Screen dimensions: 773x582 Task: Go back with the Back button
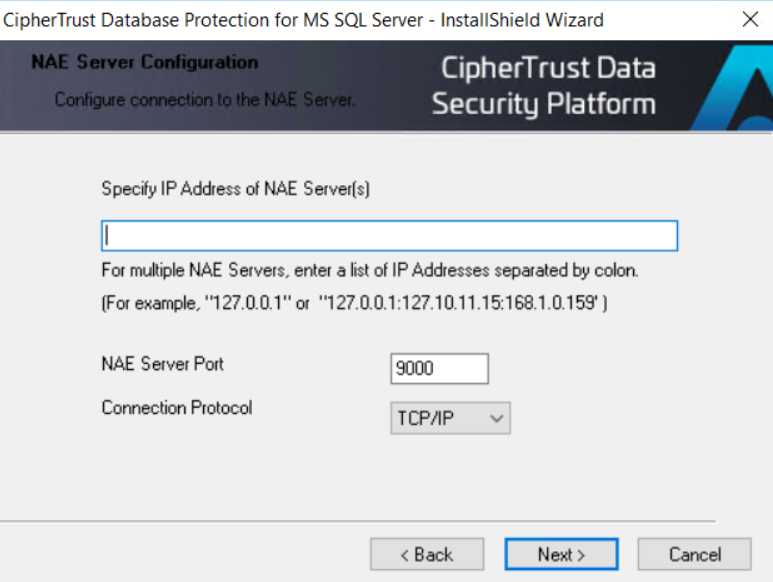click(x=427, y=554)
